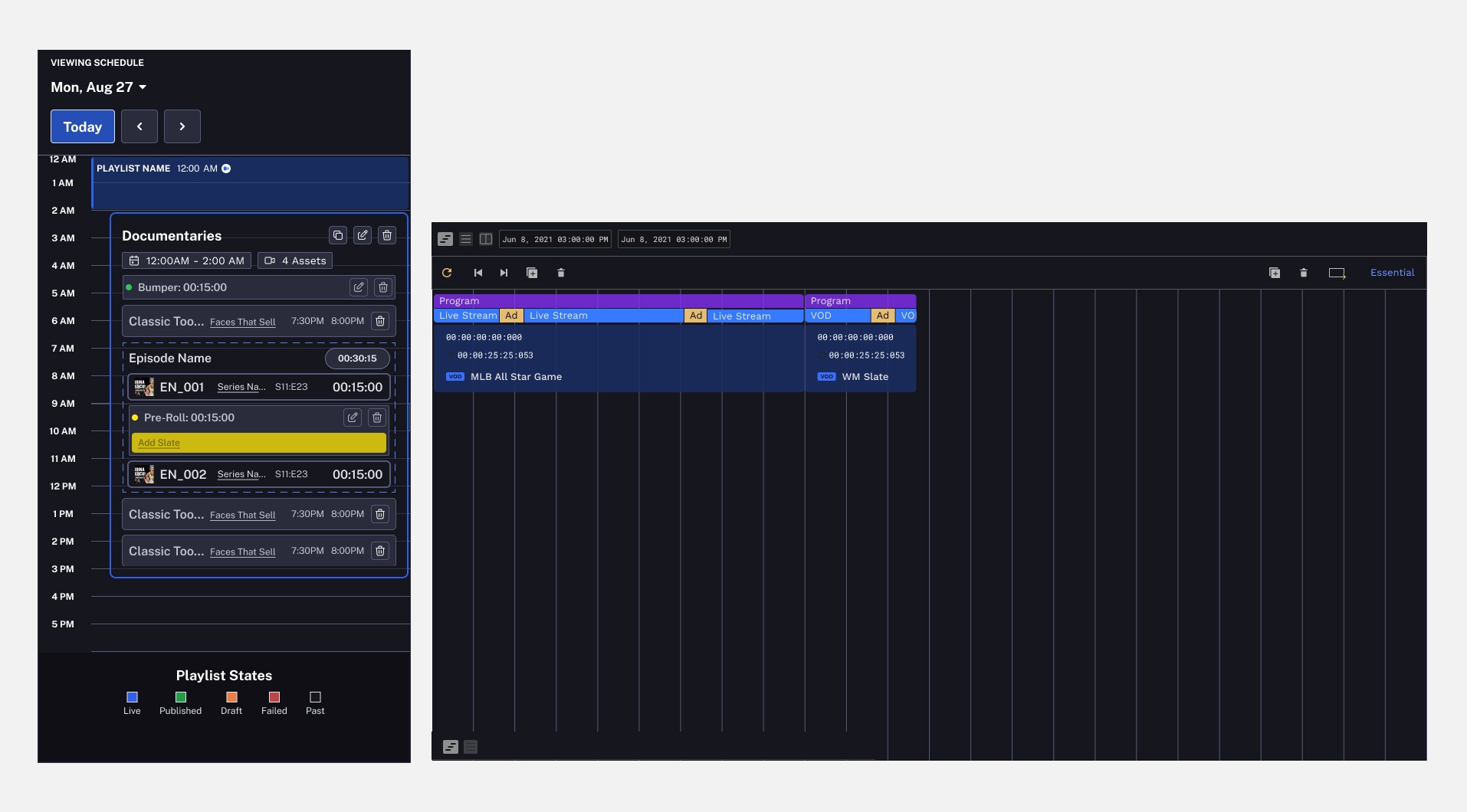Go to previous day
Viewport: 1467px width, 812px height.
pyautogui.click(x=139, y=126)
